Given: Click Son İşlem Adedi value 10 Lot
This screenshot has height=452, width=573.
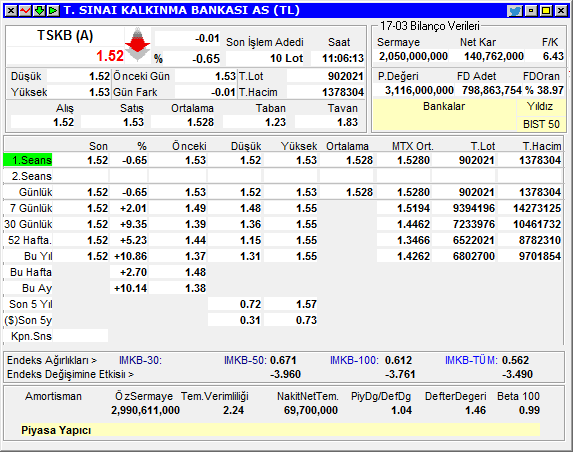Looking at the screenshot, I should 286,58.
